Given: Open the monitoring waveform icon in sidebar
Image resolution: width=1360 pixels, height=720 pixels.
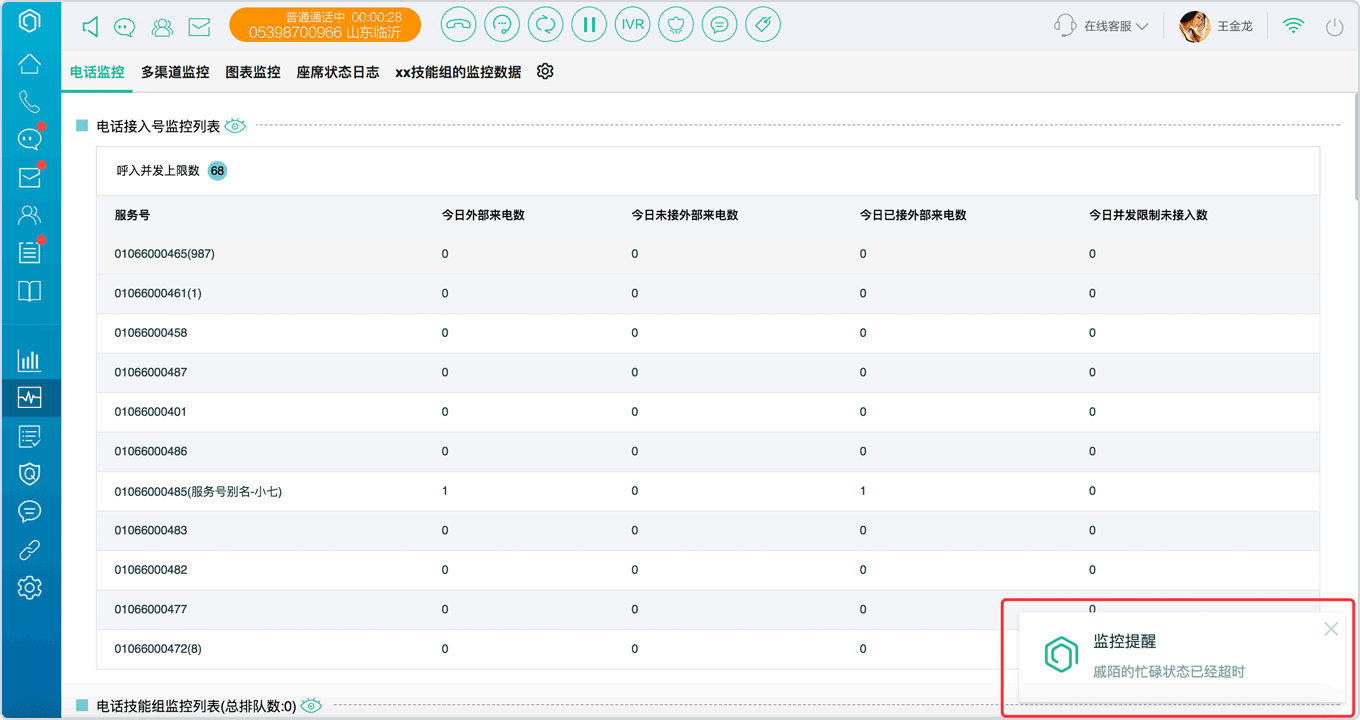Looking at the screenshot, I should click(30, 398).
